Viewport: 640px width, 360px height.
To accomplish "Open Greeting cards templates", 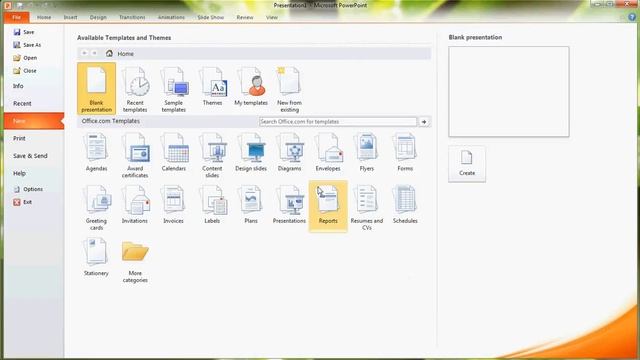I will point(96,207).
